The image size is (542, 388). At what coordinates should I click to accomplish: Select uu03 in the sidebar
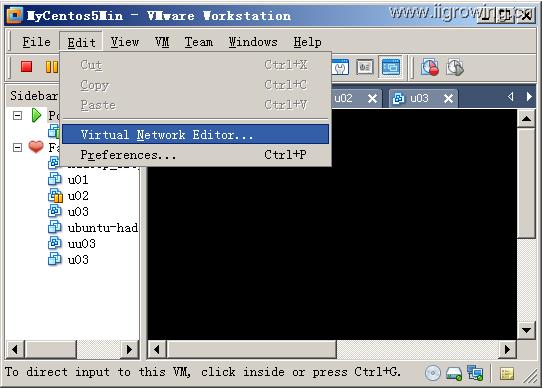tap(82, 243)
